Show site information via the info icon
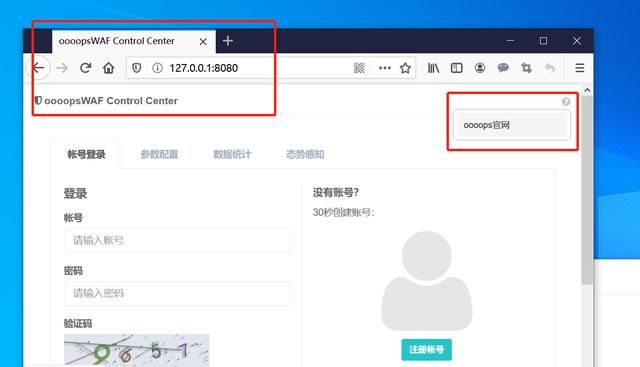This screenshot has height=367, width=640. (157, 68)
